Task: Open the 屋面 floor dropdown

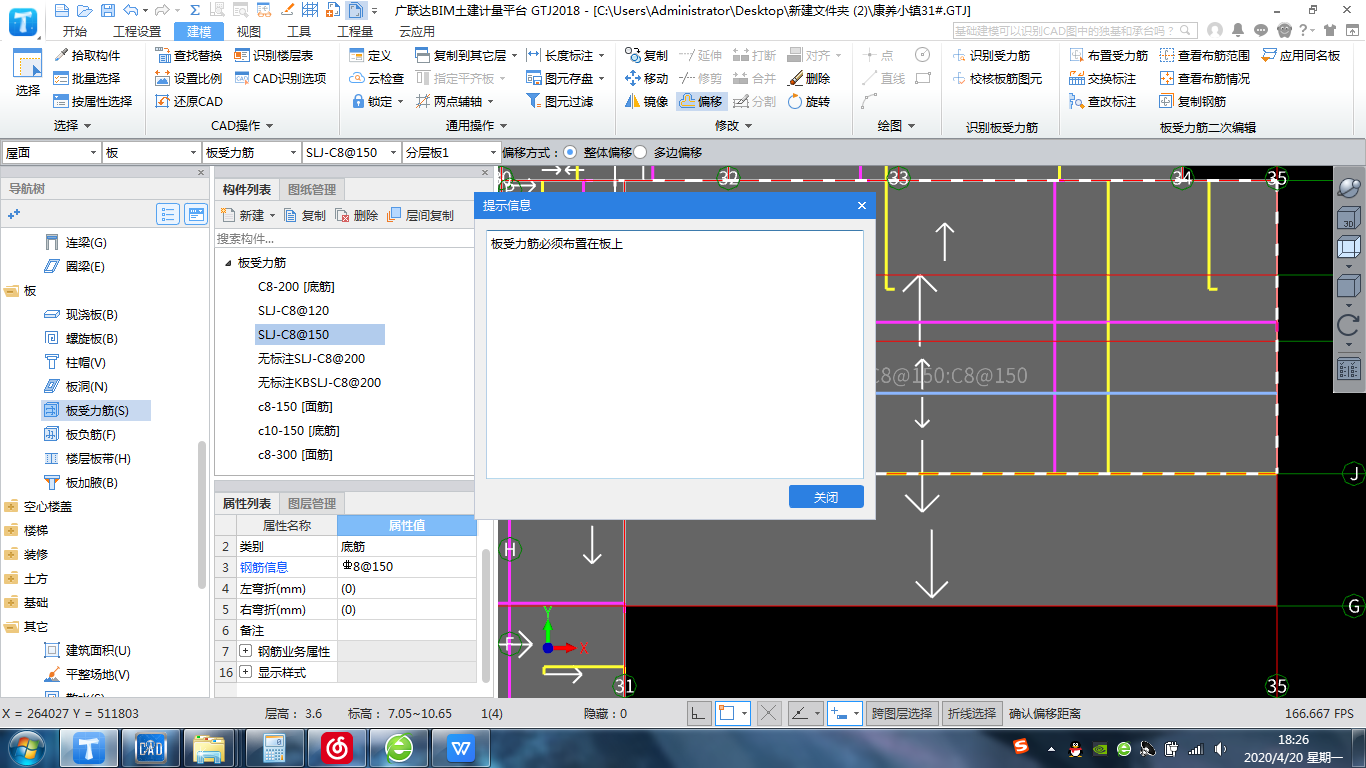Action: [51, 152]
